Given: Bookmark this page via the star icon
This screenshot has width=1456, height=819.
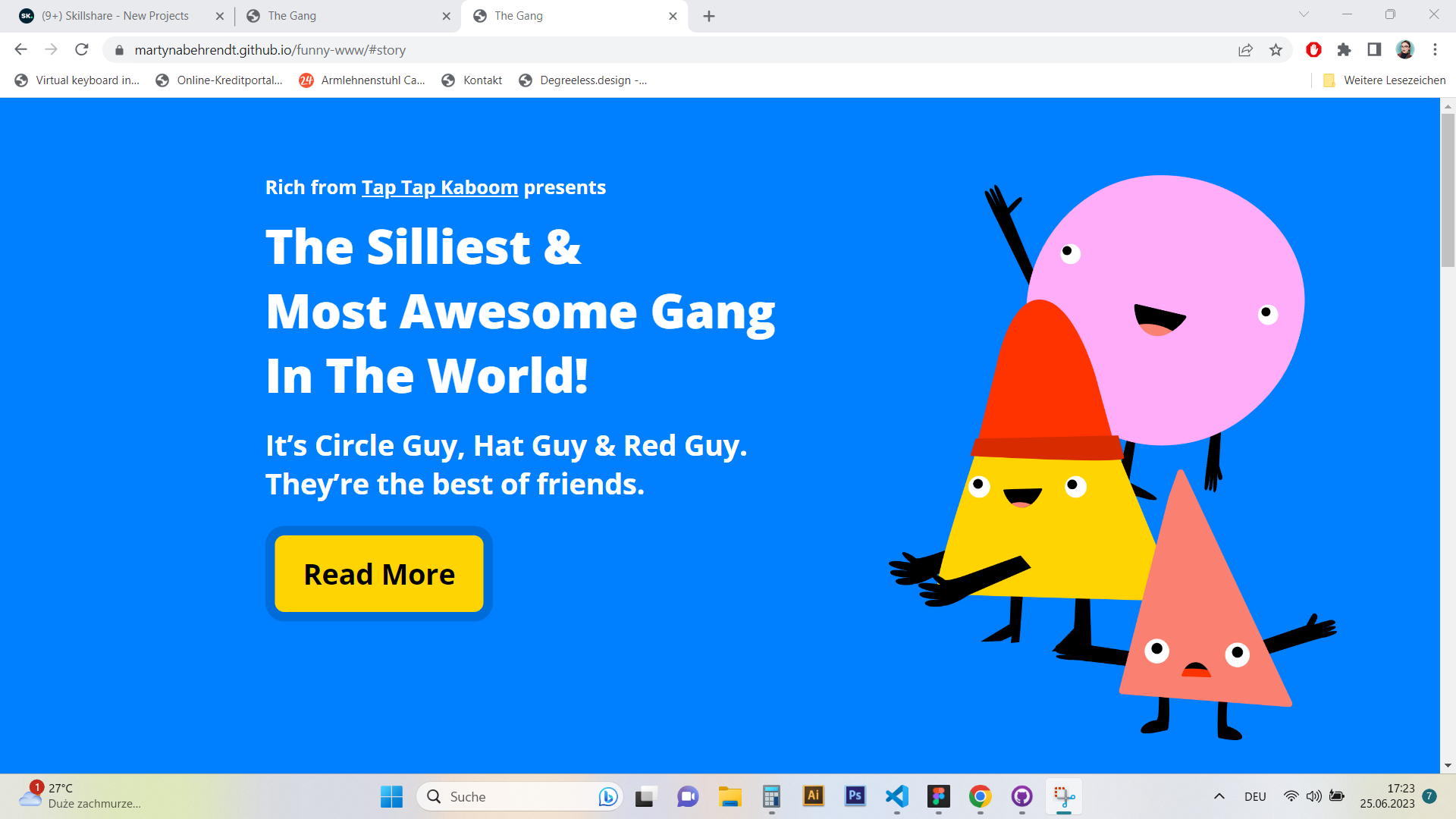Looking at the screenshot, I should [x=1276, y=49].
